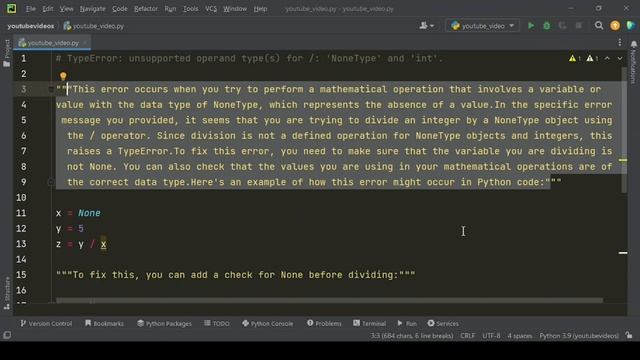This screenshot has width=640, height=360.
Task: Click the second weak warning indicator
Action: pyautogui.click(x=592, y=58)
